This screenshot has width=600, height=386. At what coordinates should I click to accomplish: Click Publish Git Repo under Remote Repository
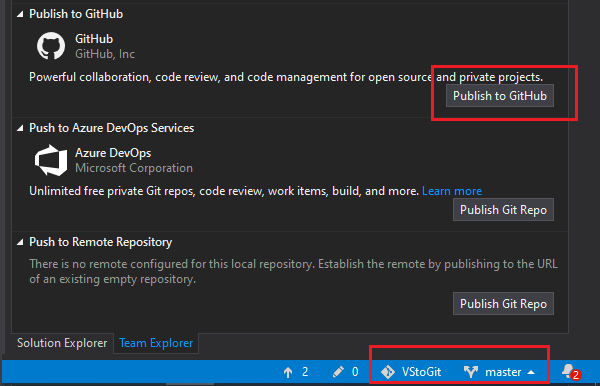tap(503, 304)
